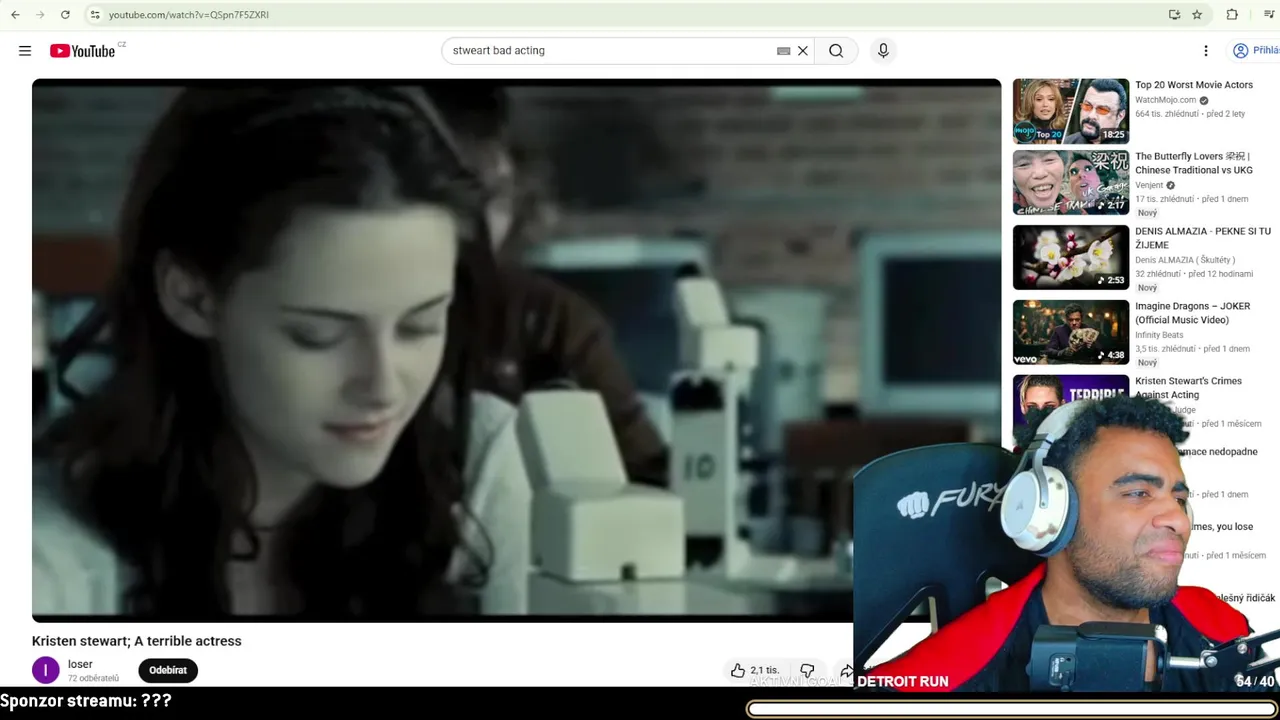Open the YouTube hamburger guide menu
1280x720 pixels.
[x=25, y=51]
